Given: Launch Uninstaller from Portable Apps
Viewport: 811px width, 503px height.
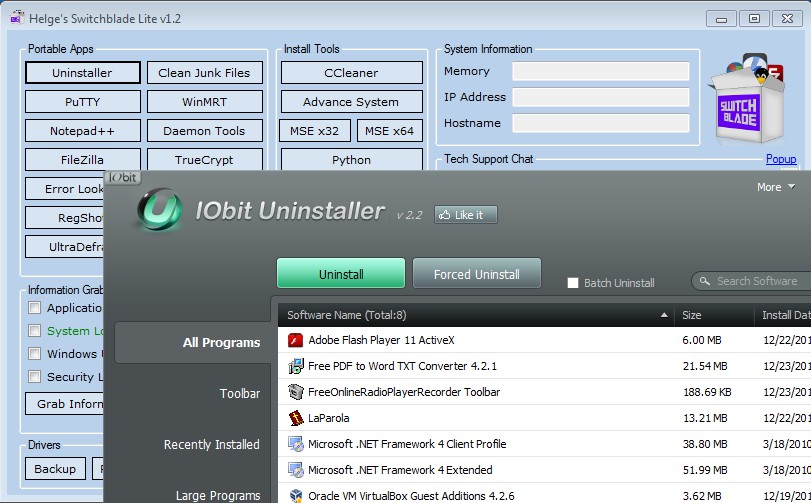Looking at the screenshot, I should pyautogui.click(x=83, y=73).
